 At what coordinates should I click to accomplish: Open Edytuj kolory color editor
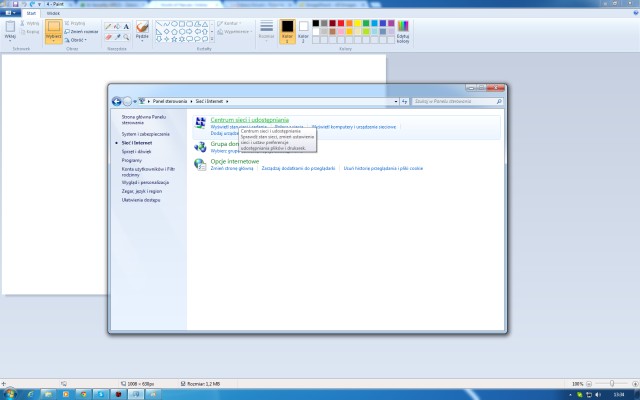pyautogui.click(x=403, y=31)
